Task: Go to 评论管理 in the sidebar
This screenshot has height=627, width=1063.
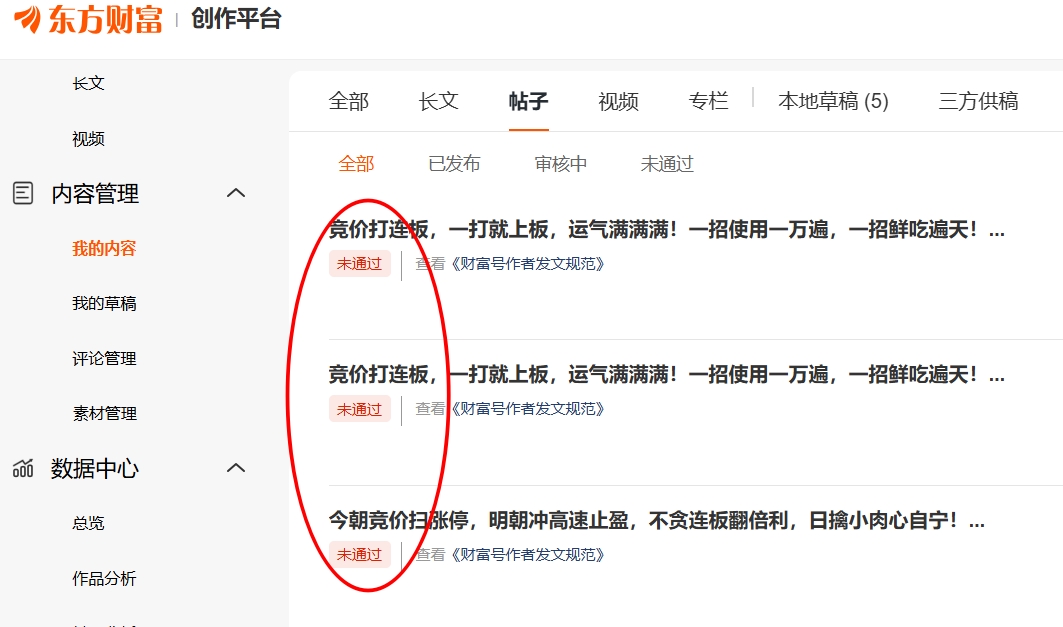Action: coord(104,358)
